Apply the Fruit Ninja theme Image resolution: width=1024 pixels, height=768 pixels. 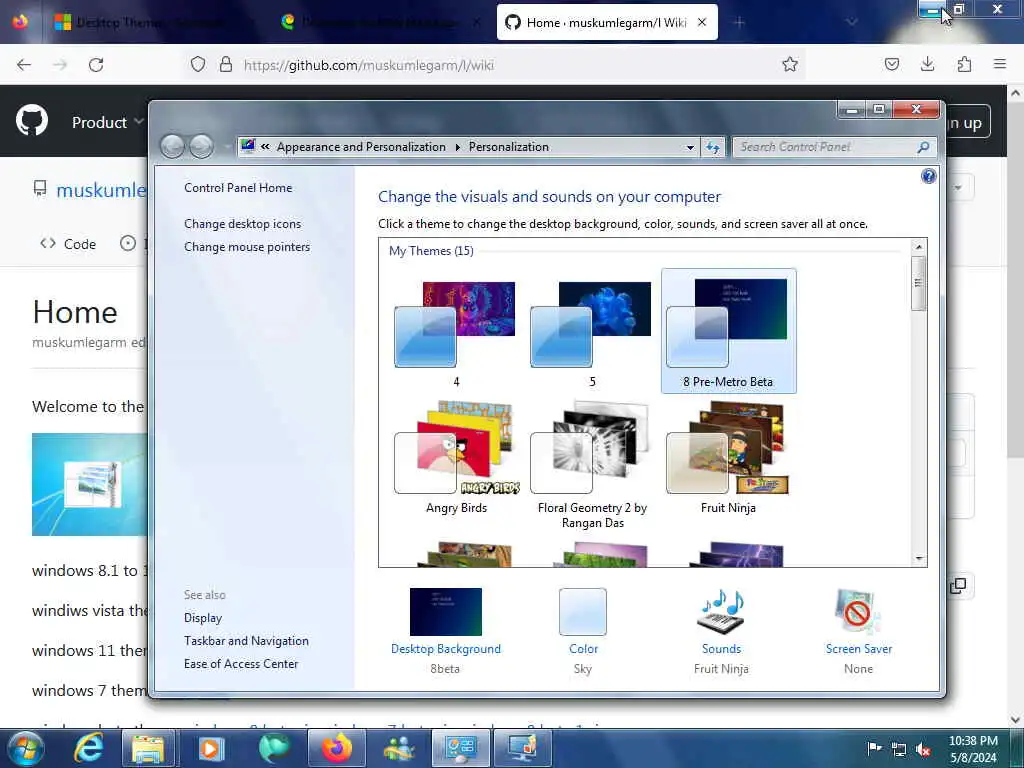tap(728, 457)
